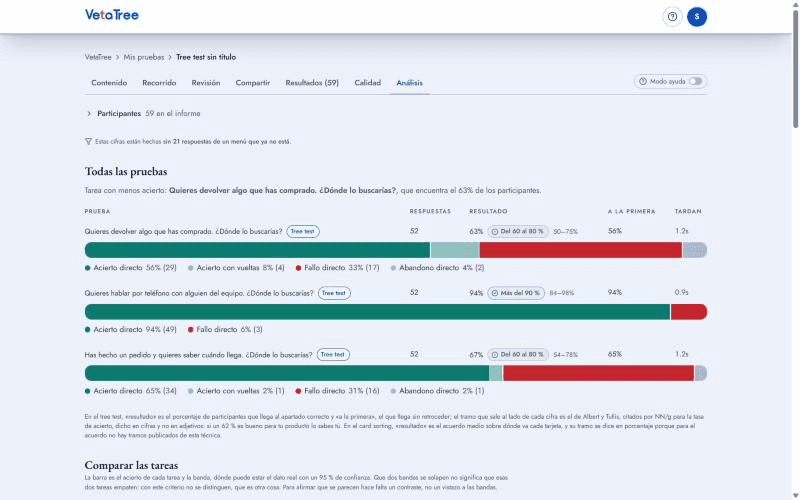Click the 'Comparar las tareas' heading
Screen dimensions: 800x500
pyautogui.click(x=131, y=465)
